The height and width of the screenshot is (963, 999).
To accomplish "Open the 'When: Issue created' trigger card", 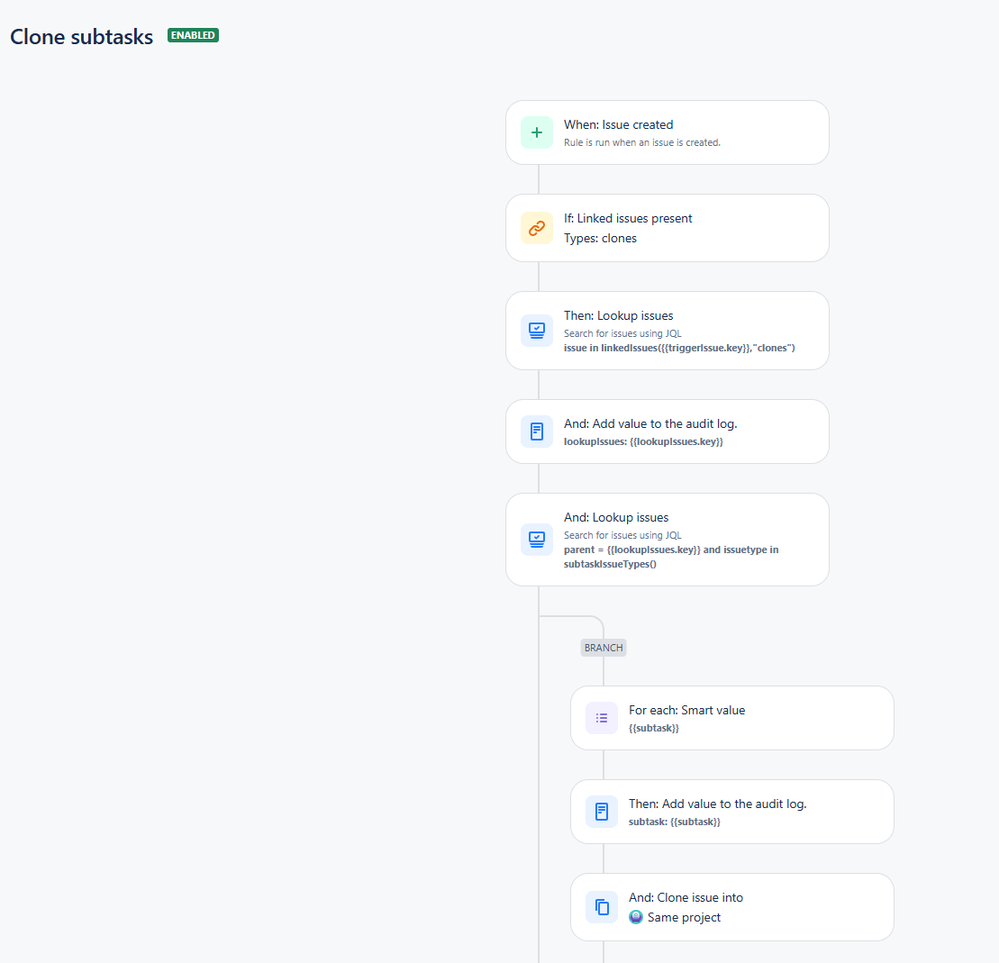I will tap(667, 133).
